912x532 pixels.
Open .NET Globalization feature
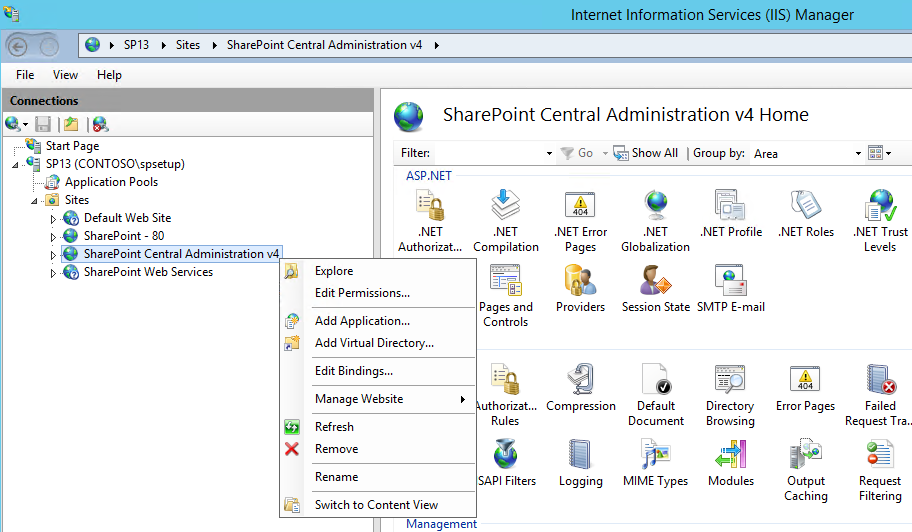pyautogui.click(x=656, y=222)
